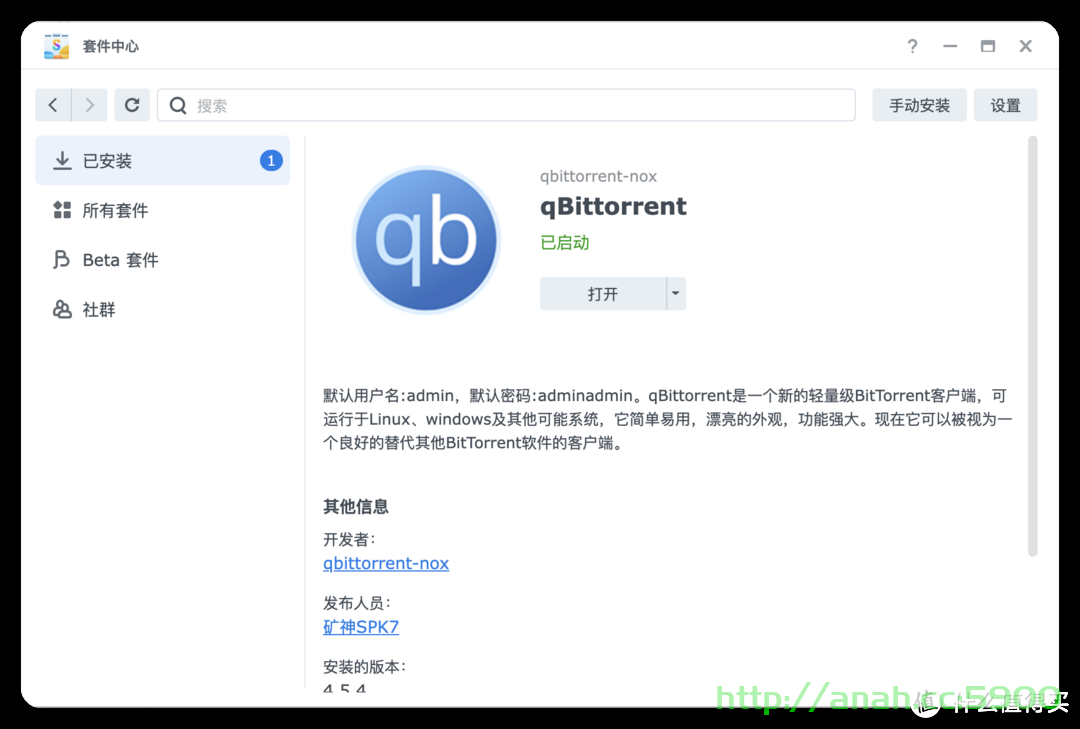Click the 开发者: label
This screenshot has width=1080, height=729.
[349, 539]
